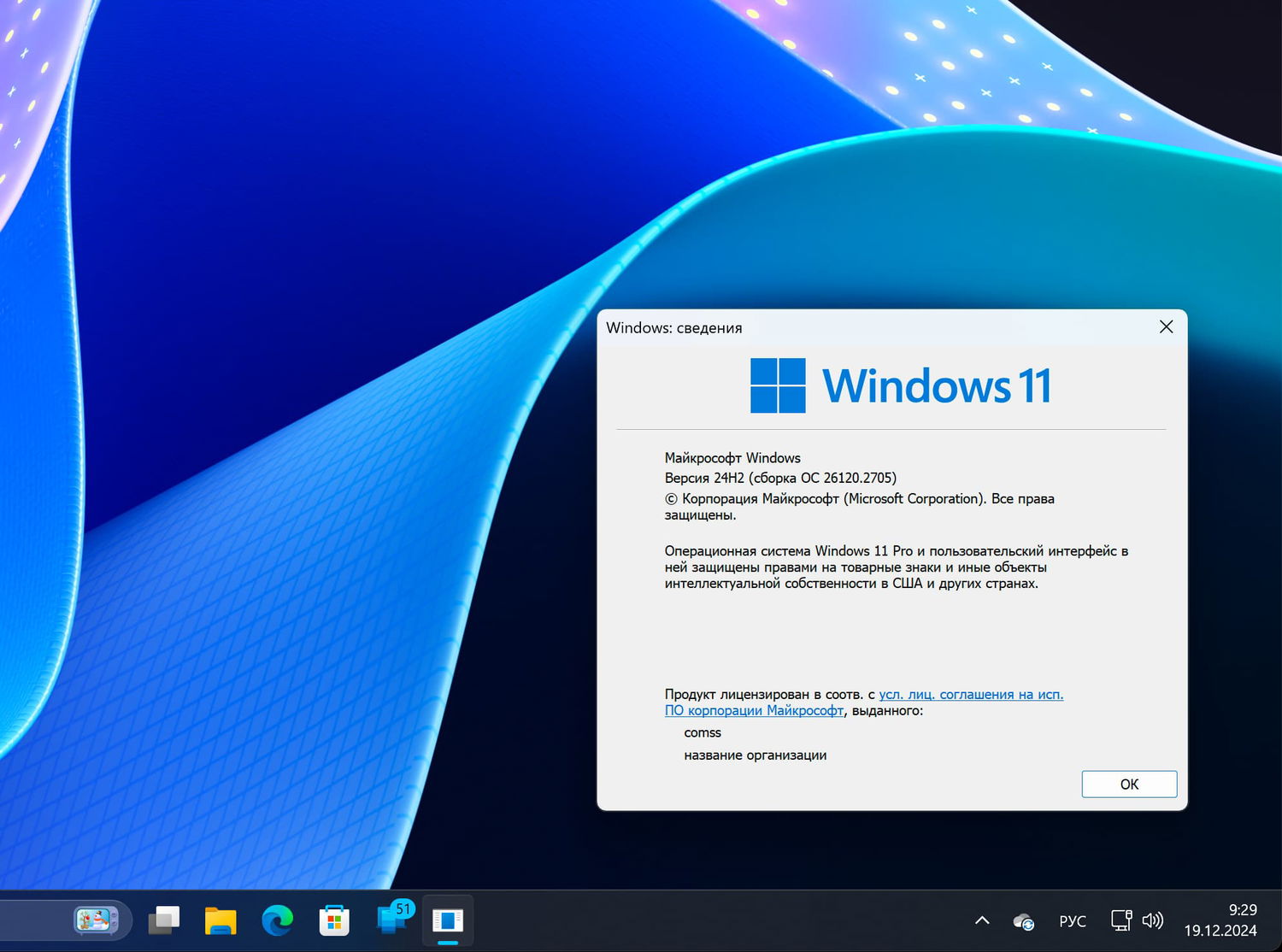1282x952 pixels.
Task: Expand the hidden tray icons chevron
Action: pos(981,920)
